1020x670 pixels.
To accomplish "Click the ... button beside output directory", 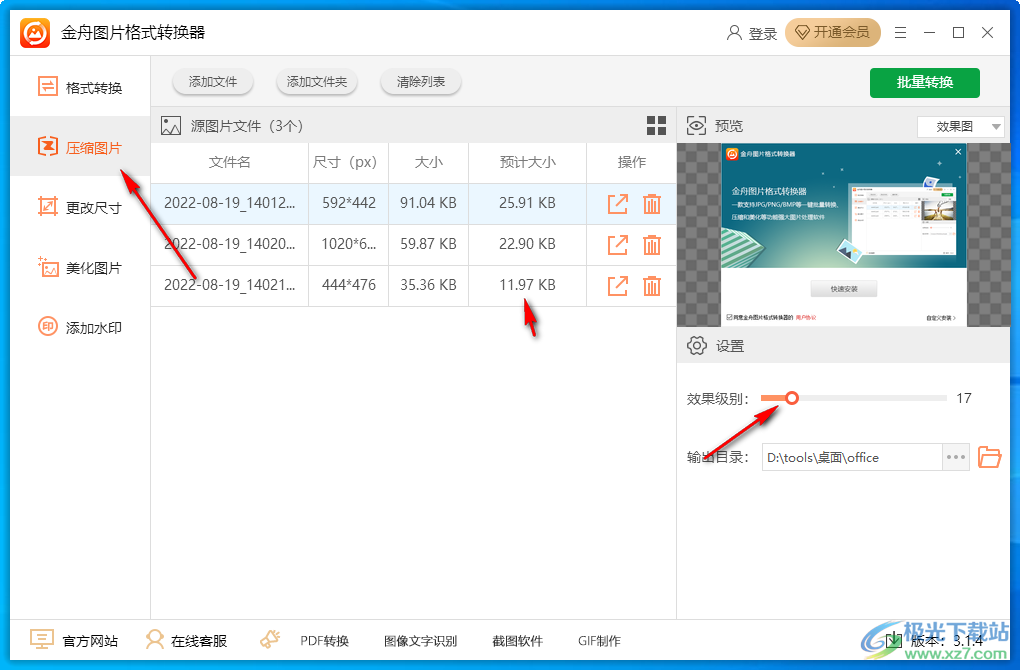I will 955,457.
